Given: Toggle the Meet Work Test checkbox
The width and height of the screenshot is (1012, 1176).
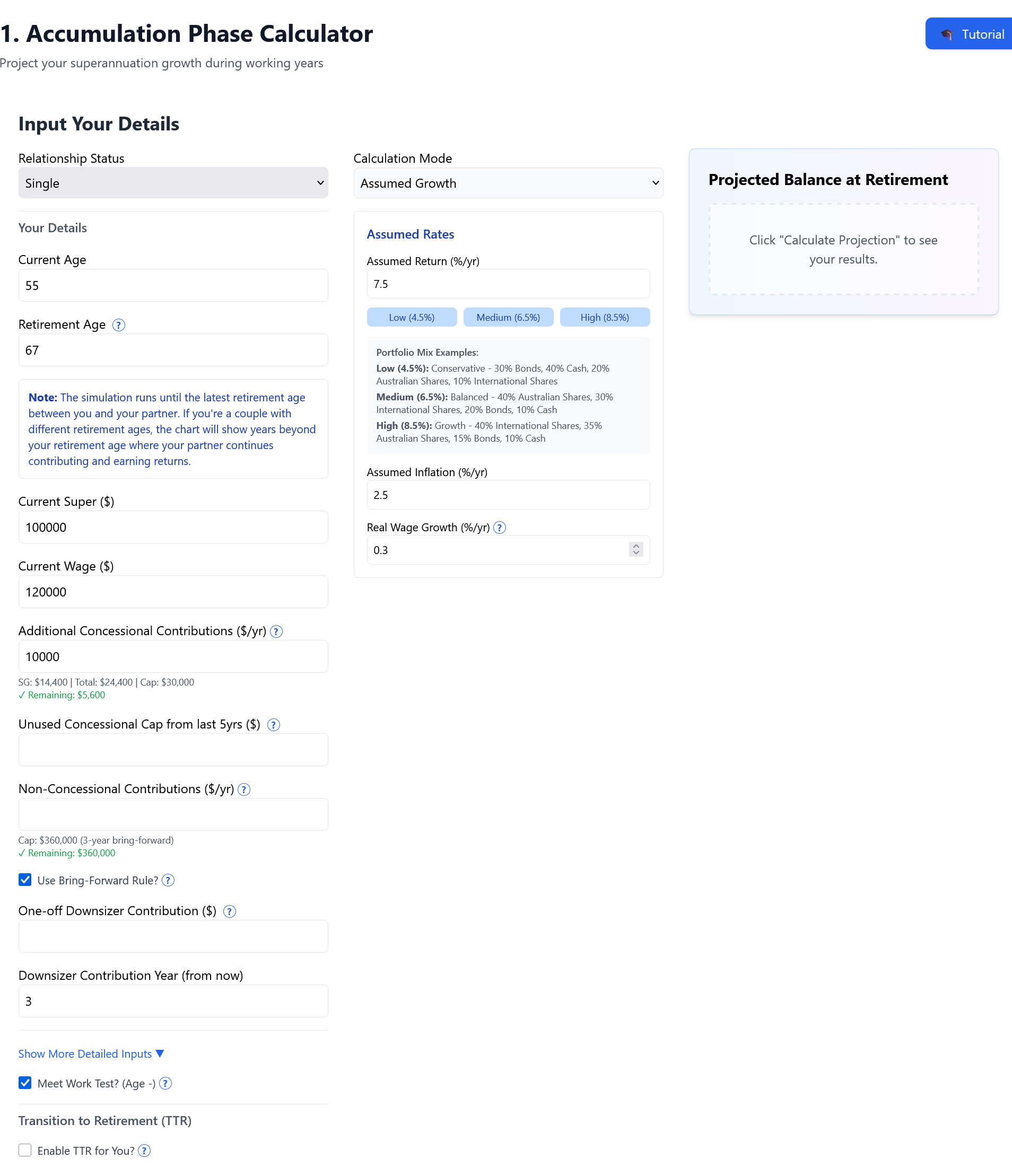Looking at the screenshot, I should click(25, 1083).
